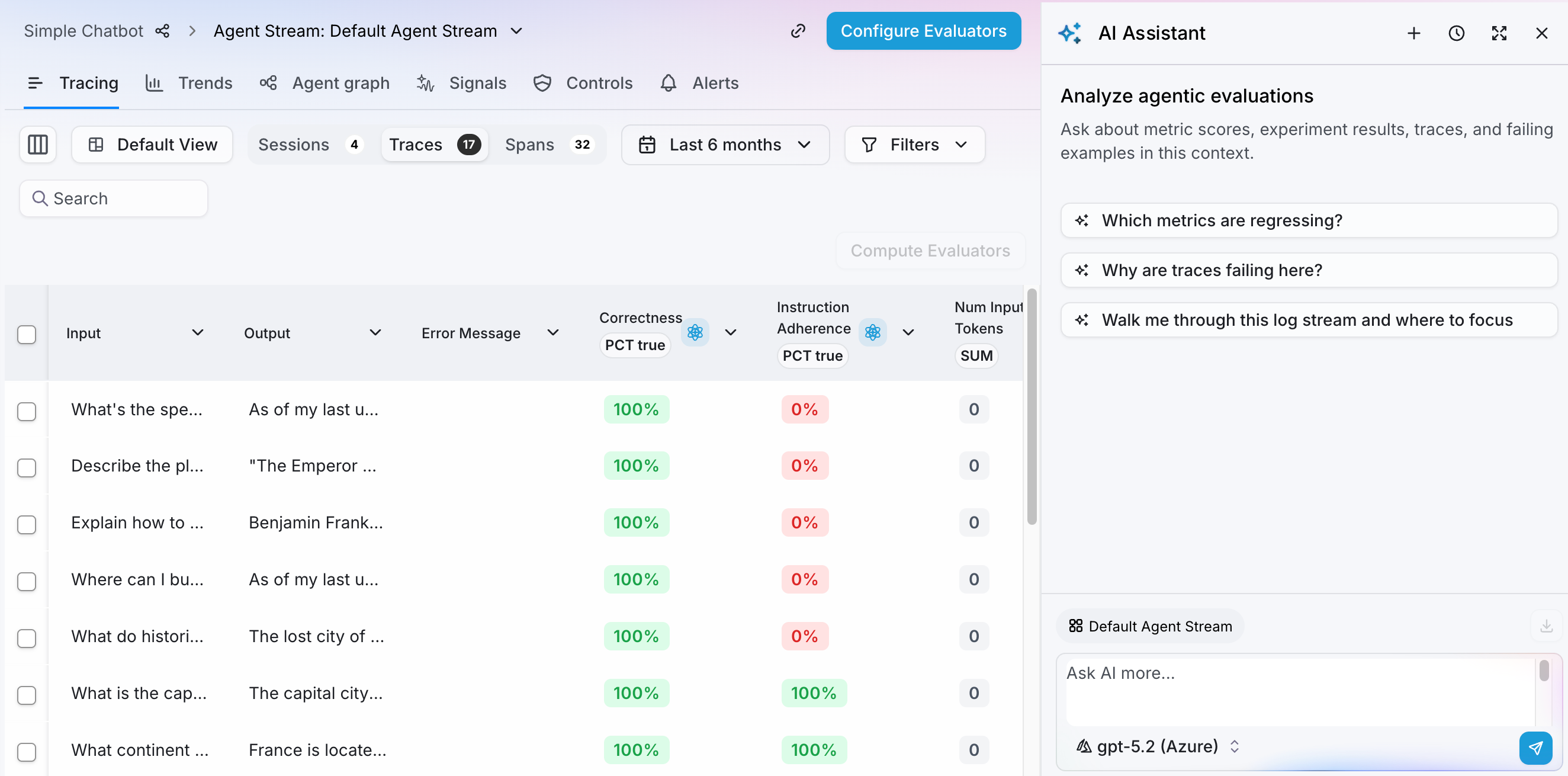Click the calendar icon in date range picker
This screenshot has width=1568, height=776.
pyautogui.click(x=647, y=145)
